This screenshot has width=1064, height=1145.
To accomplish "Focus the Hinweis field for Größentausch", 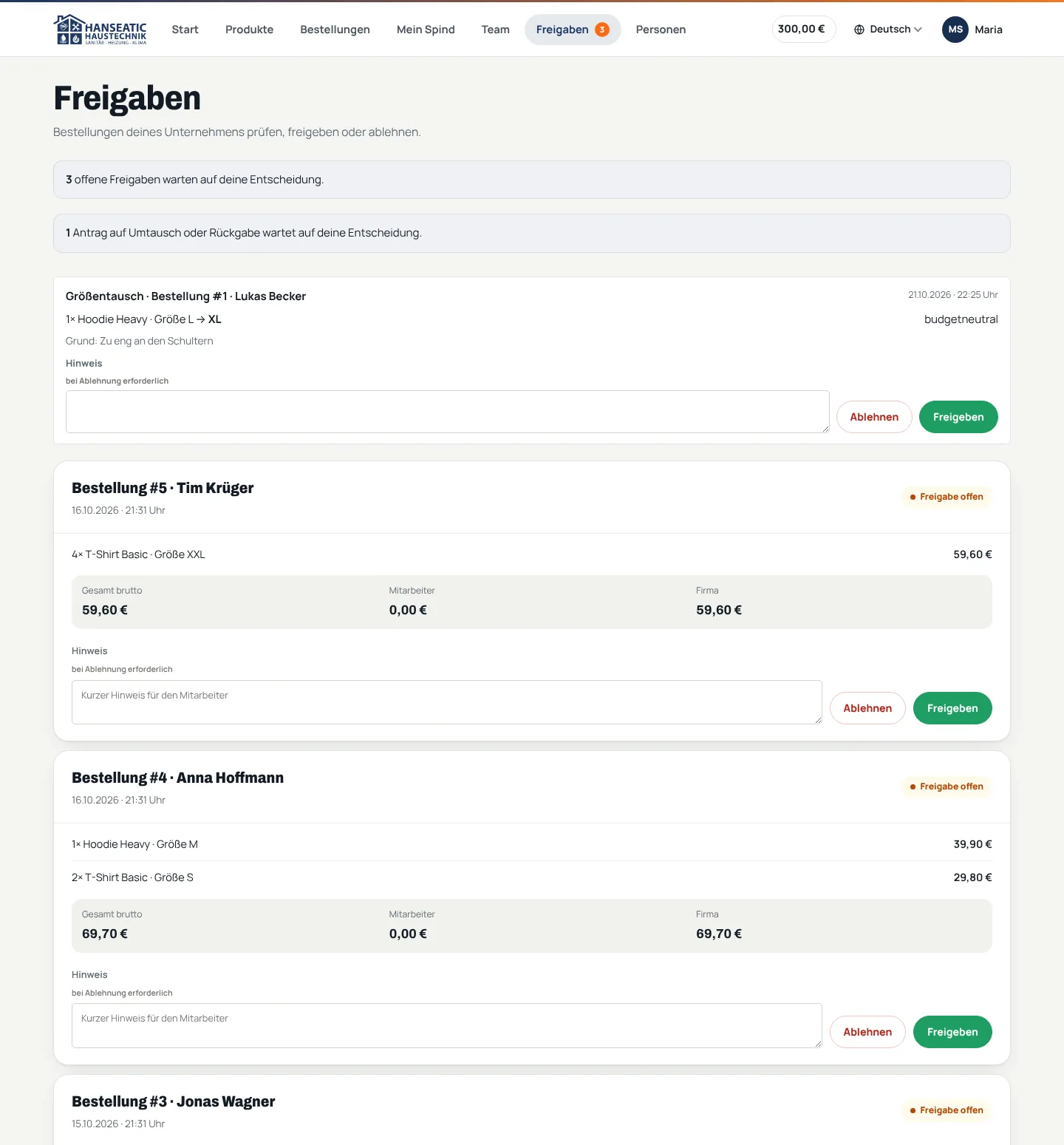I will (x=448, y=412).
